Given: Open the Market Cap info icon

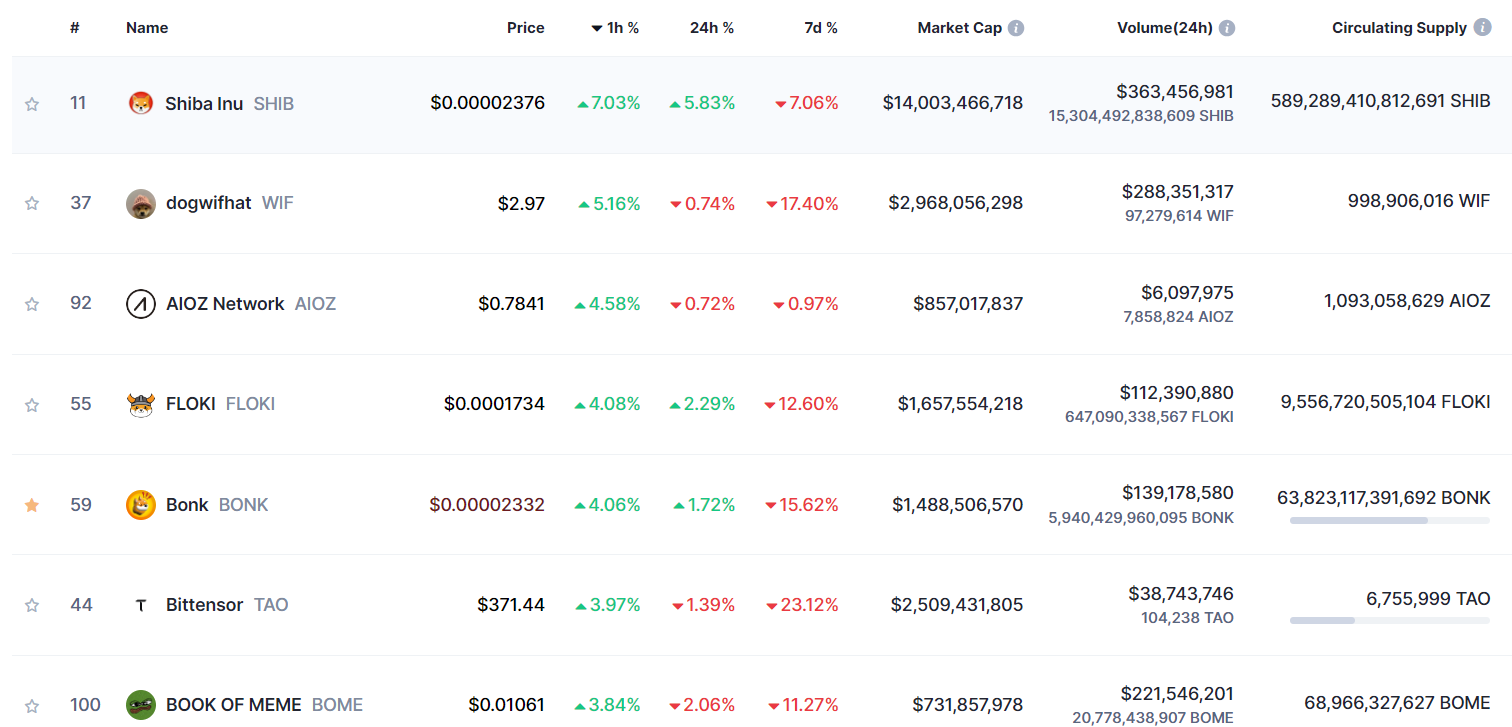Looking at the screenshot, I should click(x=1016, y=28).
